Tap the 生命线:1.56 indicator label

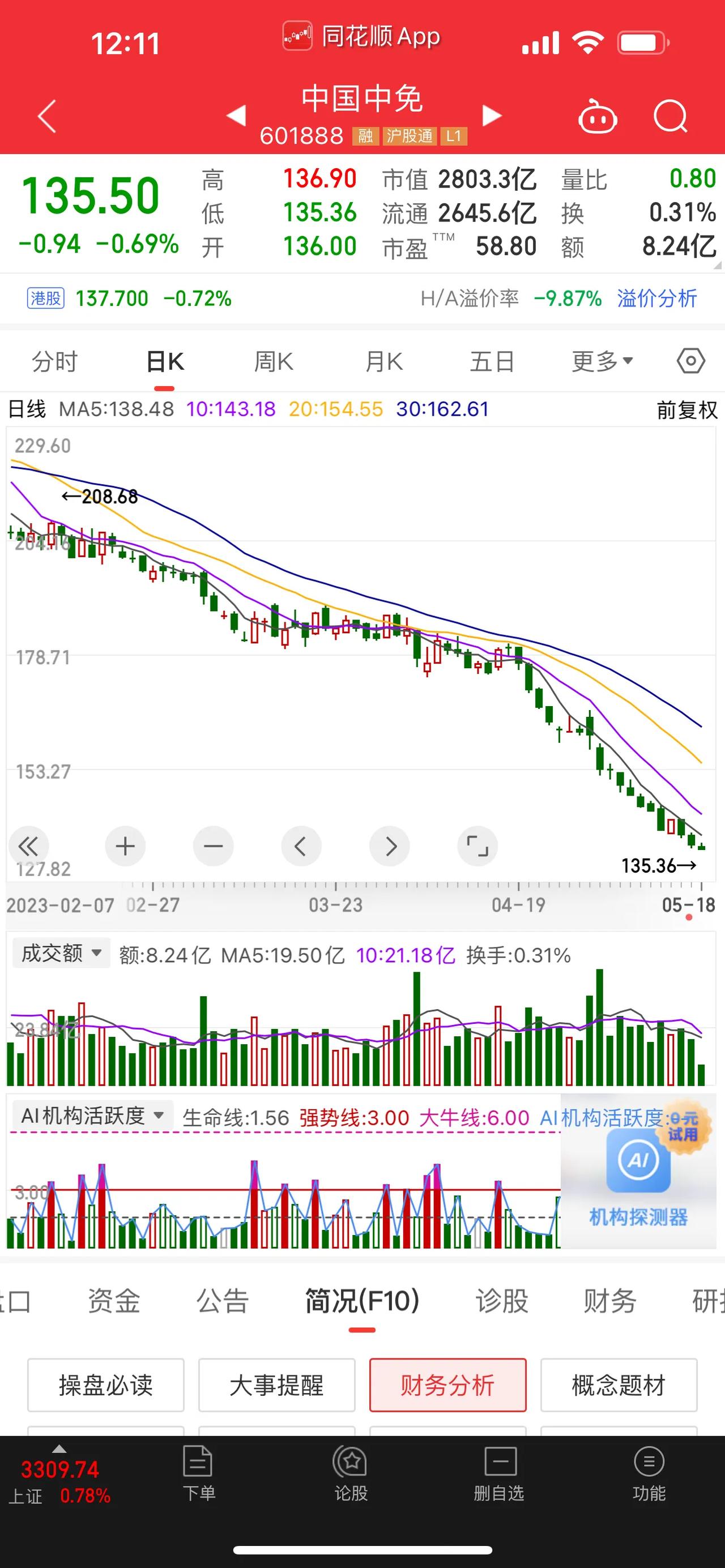[x=236, y=1118]
